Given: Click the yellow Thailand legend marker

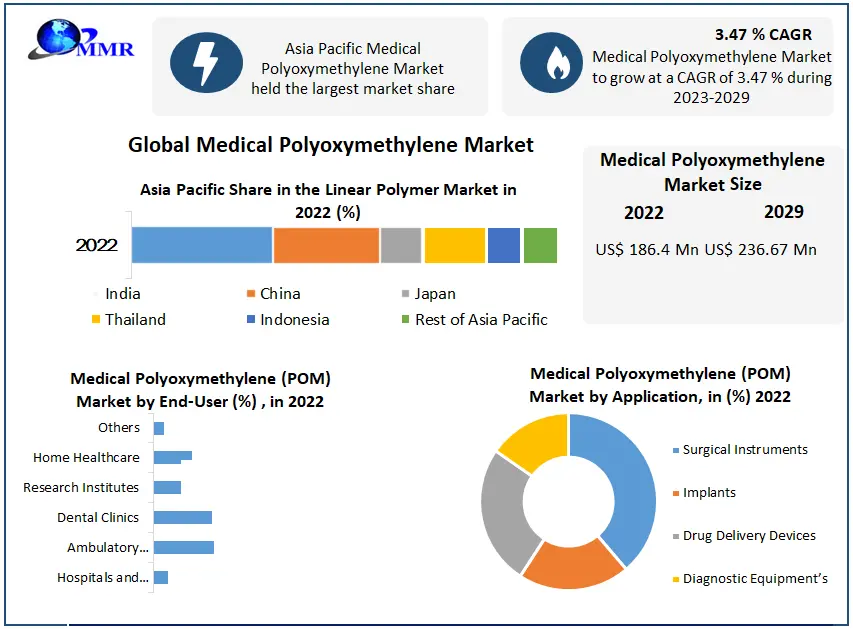Looking at the screenshot, I should click(96, 320).
